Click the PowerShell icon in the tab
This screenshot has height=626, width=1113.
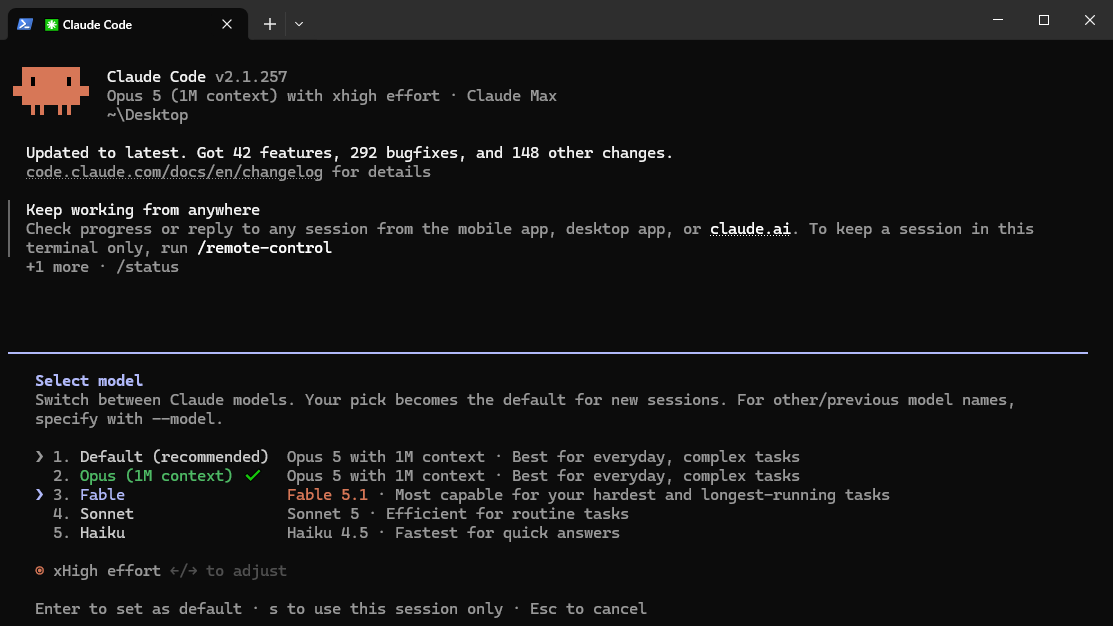click(x=25, y=24)
